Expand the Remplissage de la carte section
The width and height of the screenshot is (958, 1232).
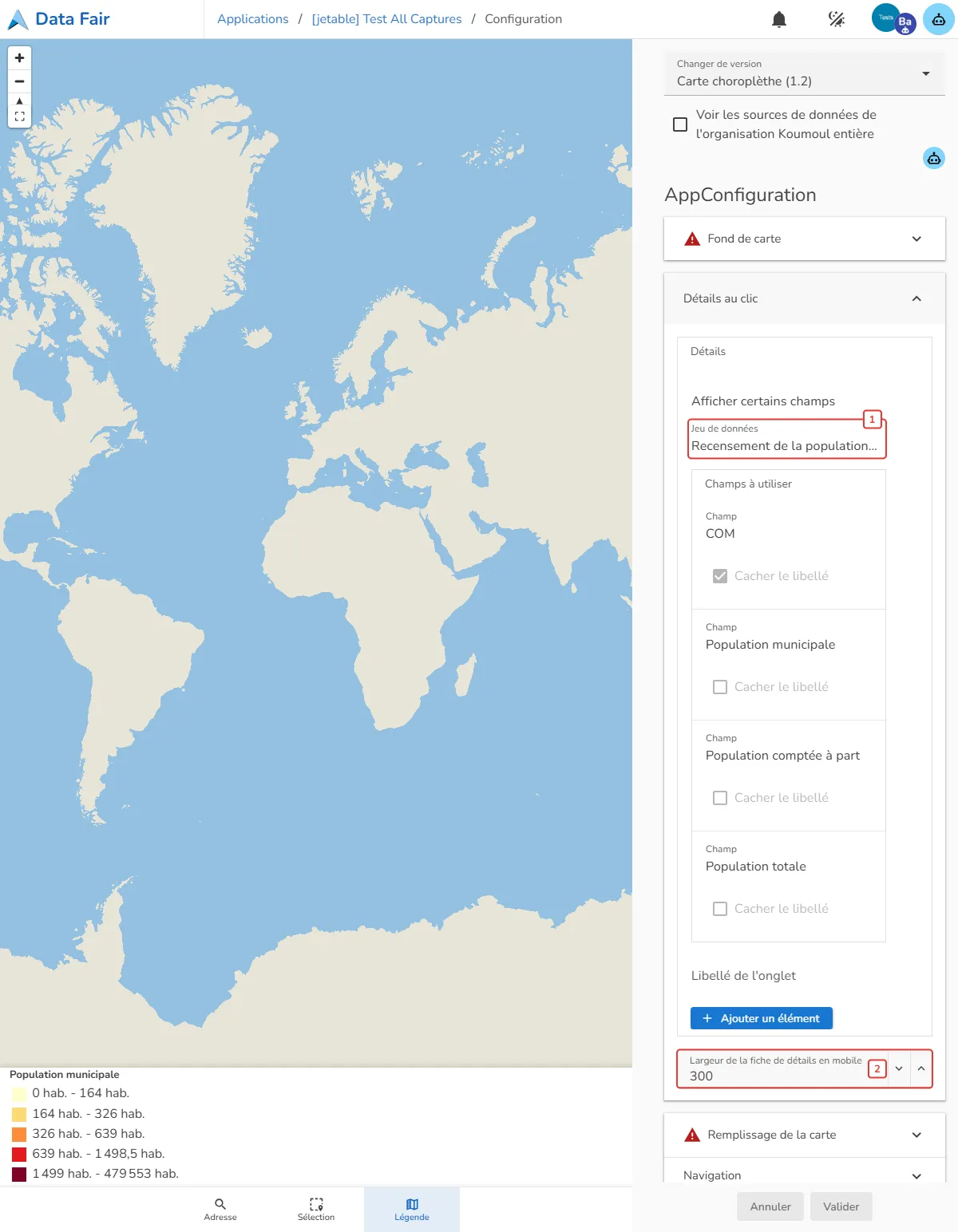(805, 1135)
